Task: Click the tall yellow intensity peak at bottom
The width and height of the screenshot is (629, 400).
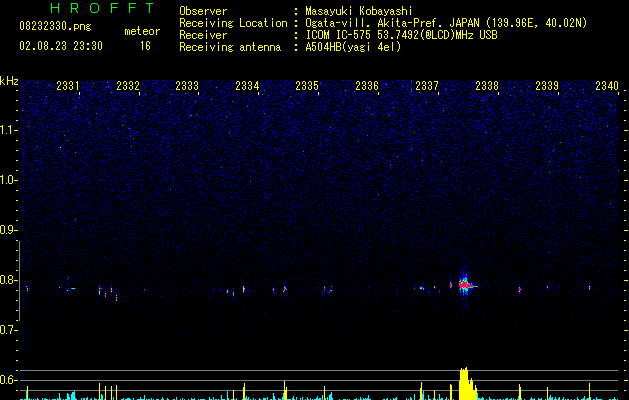Action: (467, 383)
